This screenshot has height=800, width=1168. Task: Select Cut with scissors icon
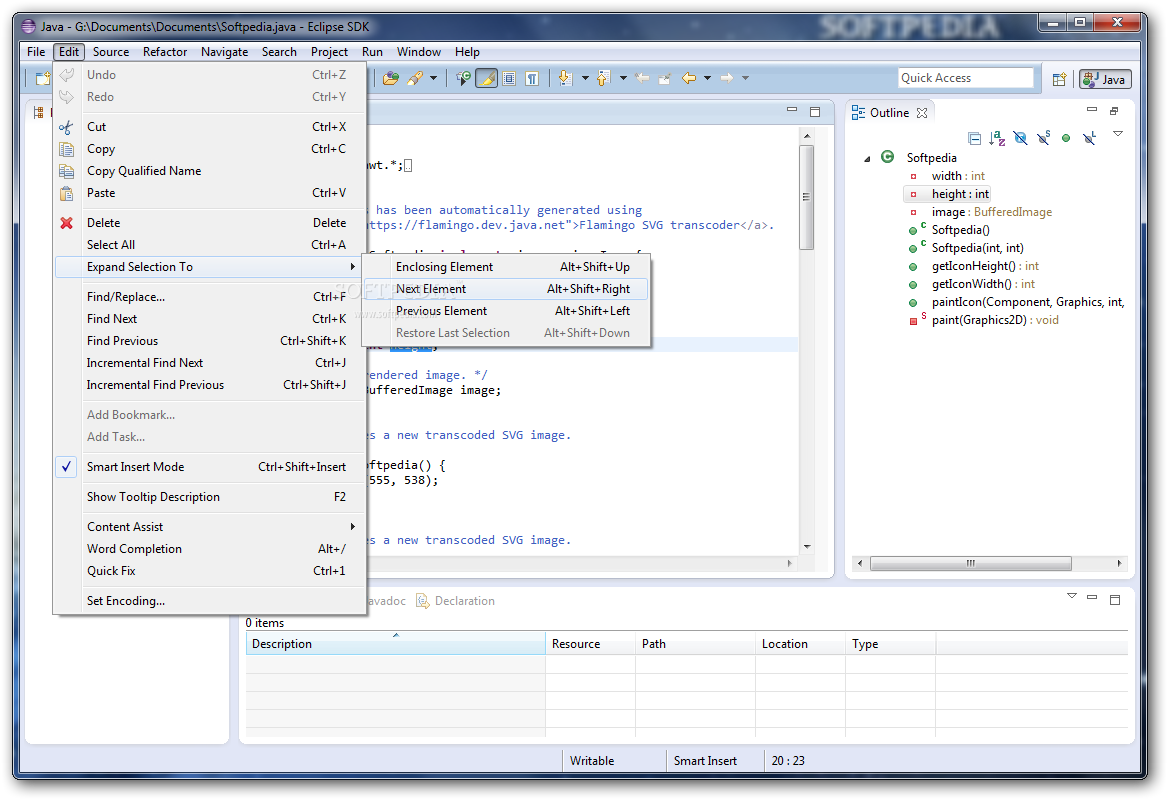(x=210, y=127)
